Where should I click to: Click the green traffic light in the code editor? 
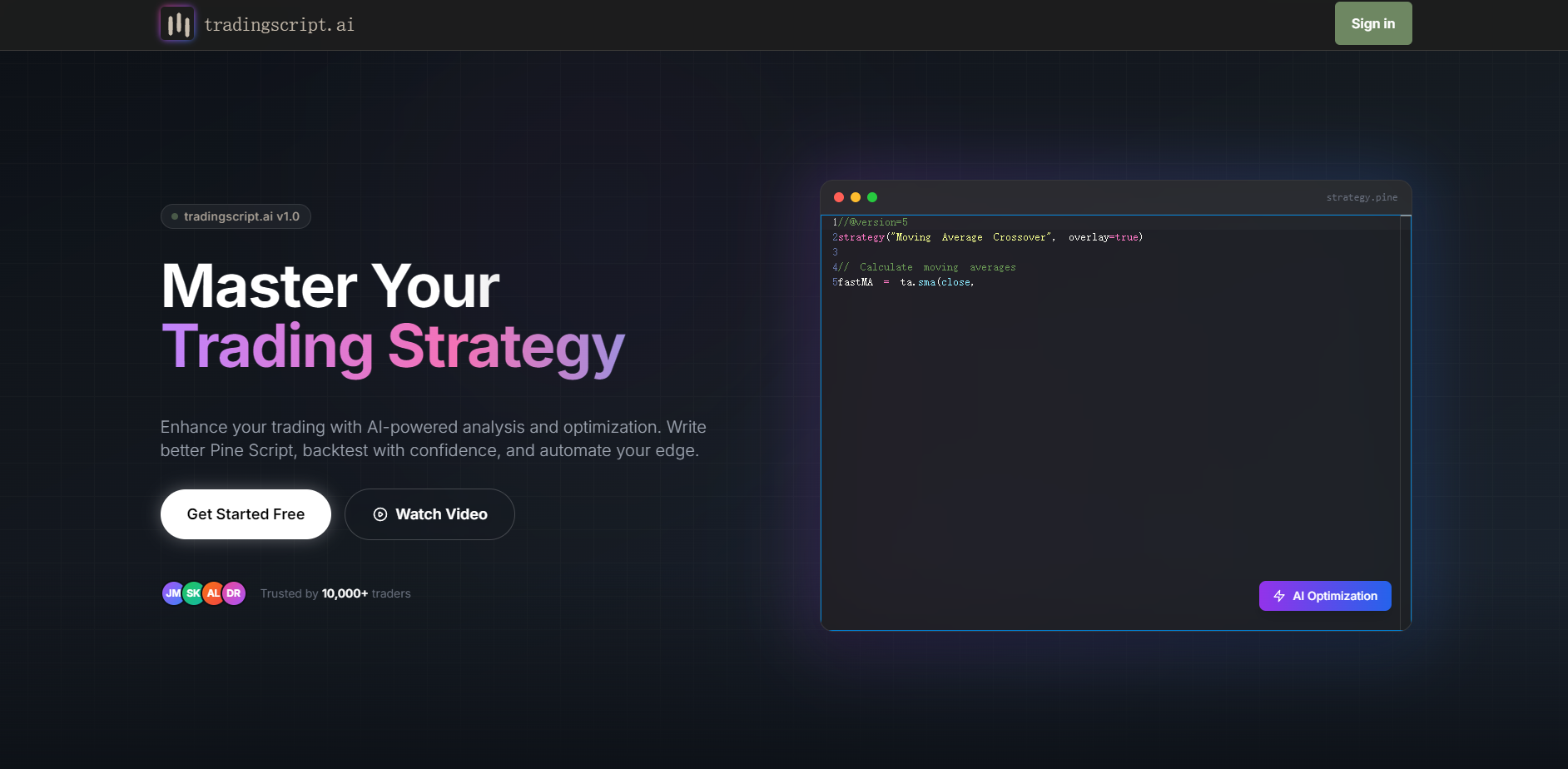(x=872, y=197)
